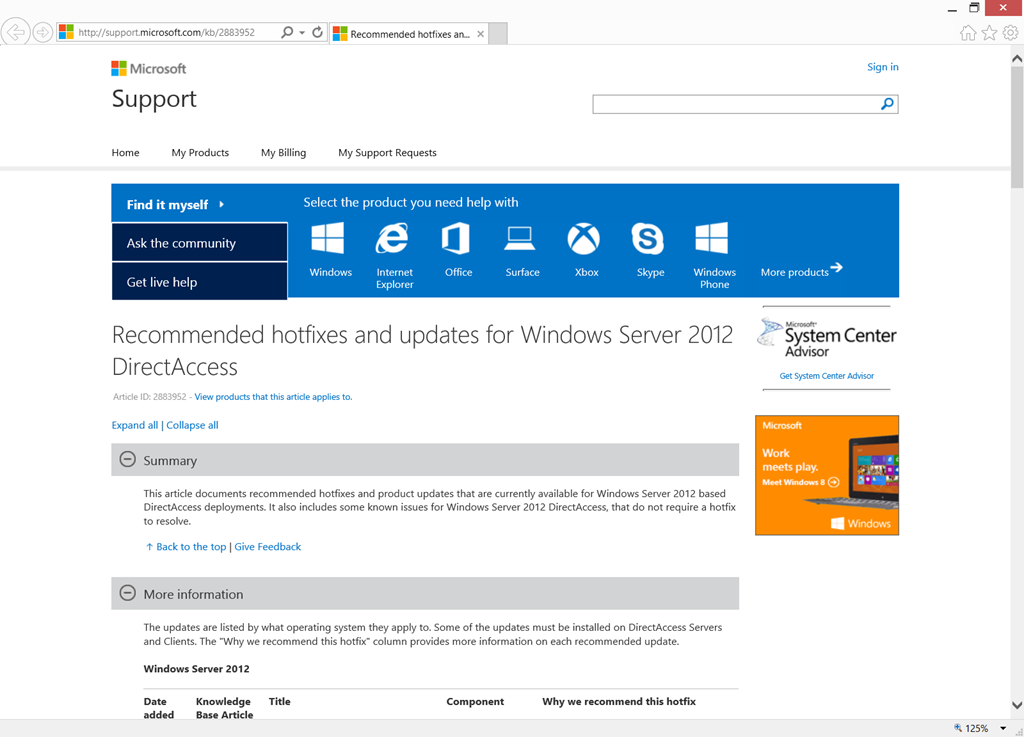Select Get live help option
The width and height of the screenshot is (1024, 737).
[199, 281]
